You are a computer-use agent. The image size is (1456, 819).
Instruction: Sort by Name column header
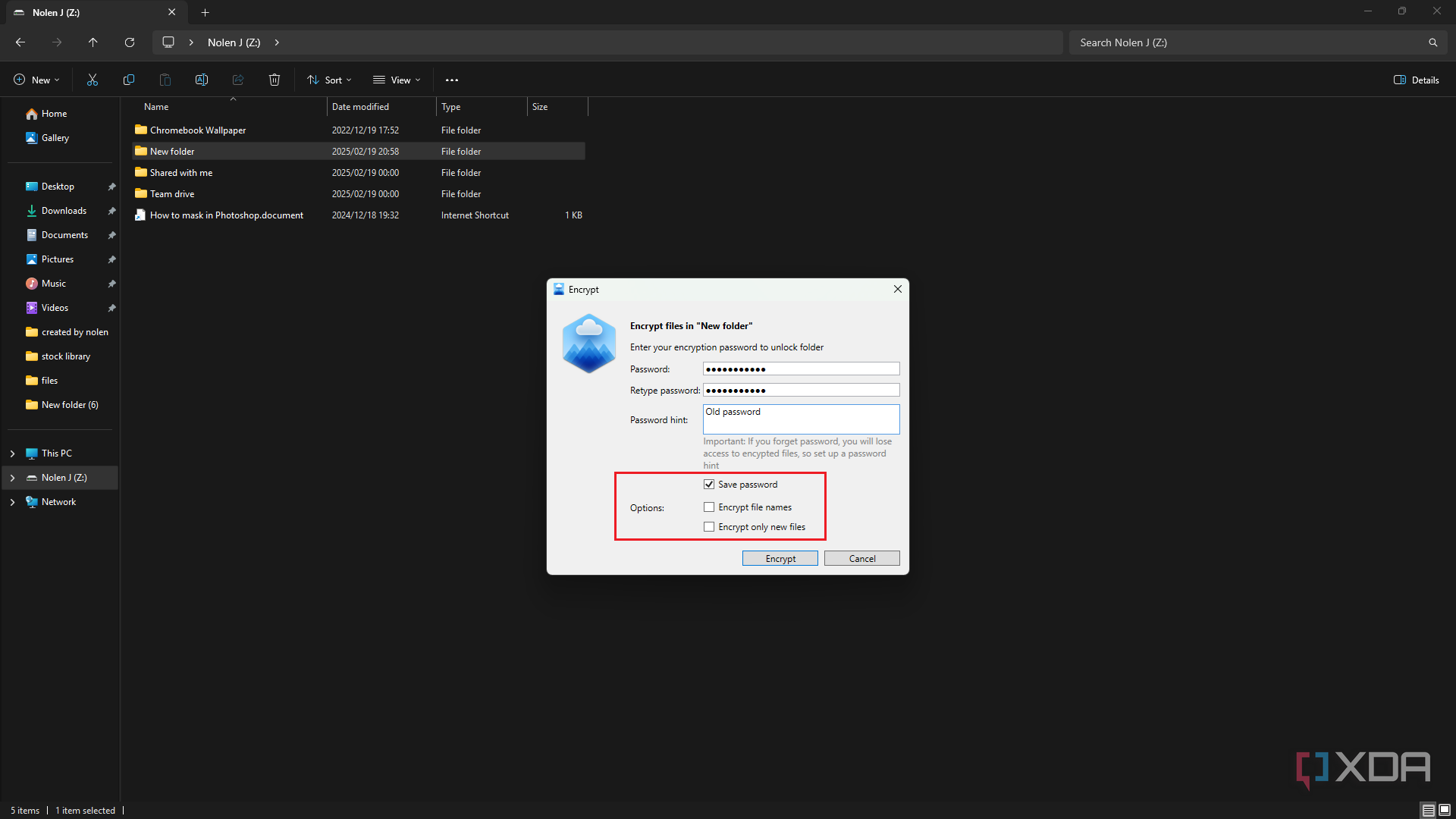tap(230, 107)
